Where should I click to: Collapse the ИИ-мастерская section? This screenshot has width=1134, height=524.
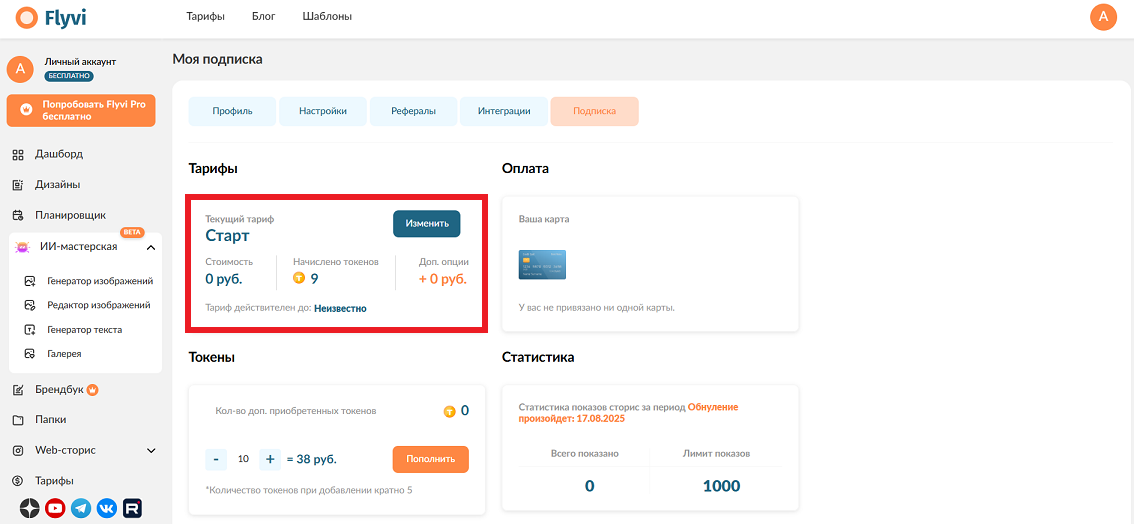click(150, 248)
